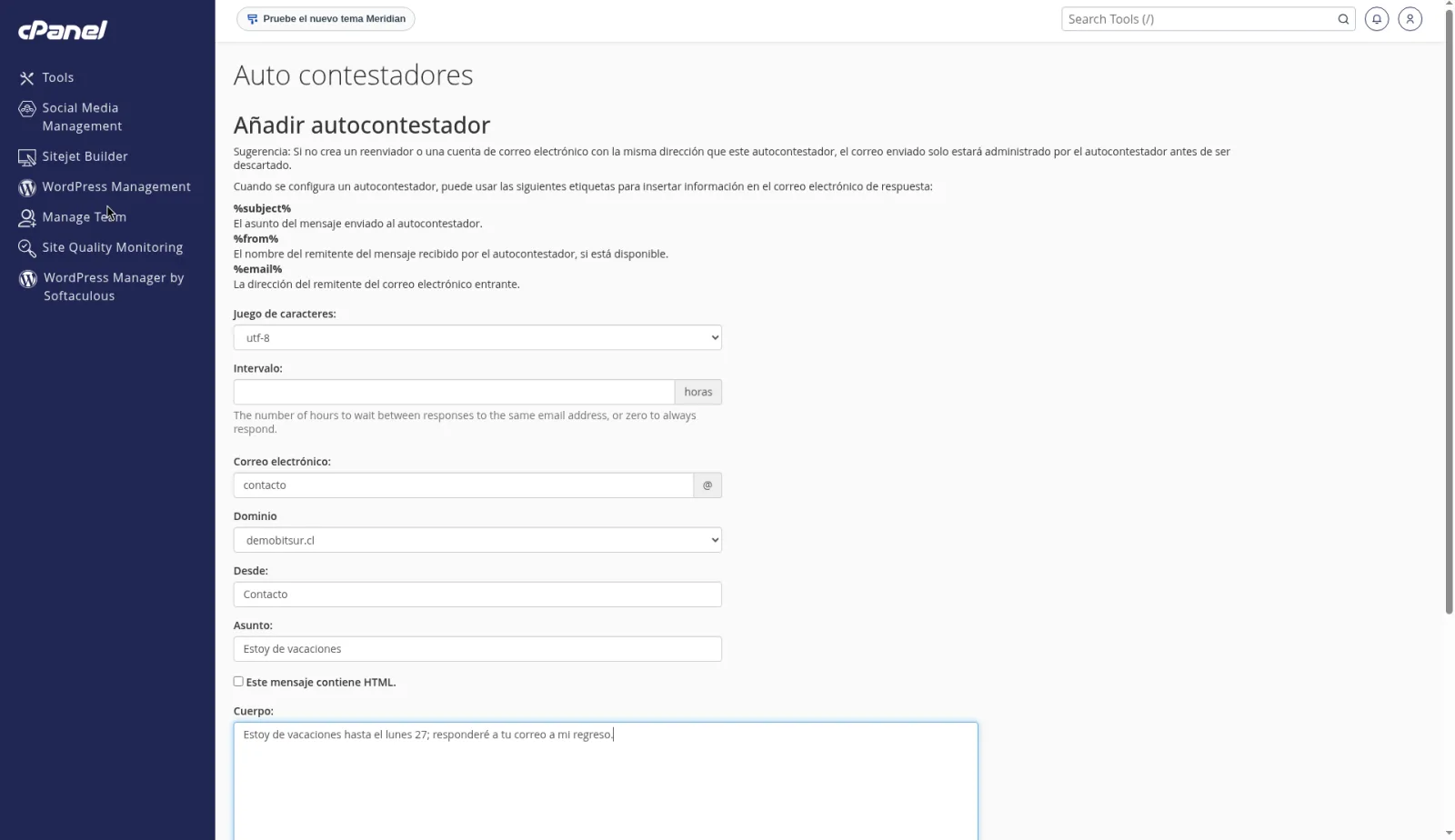This screenshot has width=1455, height=840.
Task: Click the Sitejet Builder sidebar icon
Action: (x=27, y=157)
